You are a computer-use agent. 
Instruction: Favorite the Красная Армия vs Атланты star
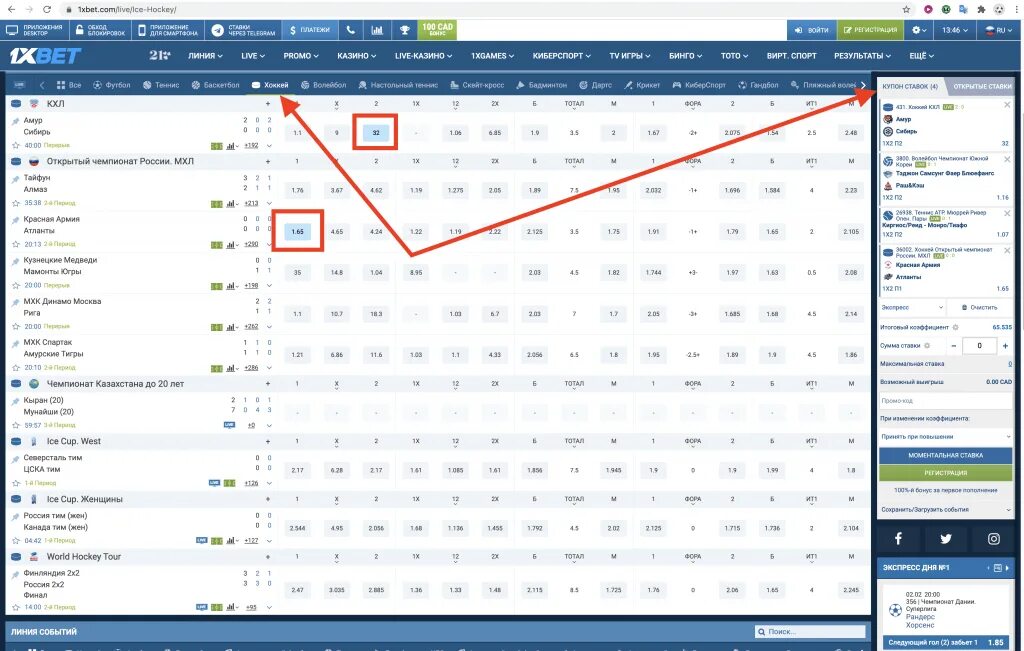(16, 244)
